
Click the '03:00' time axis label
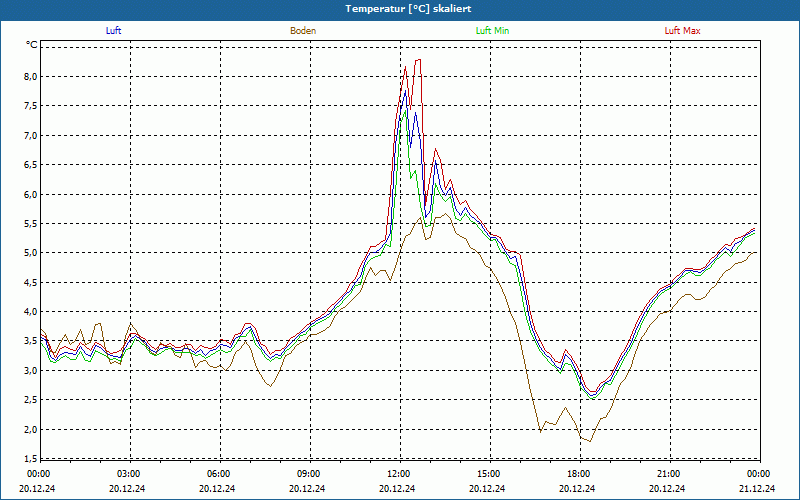click(131, 474)
